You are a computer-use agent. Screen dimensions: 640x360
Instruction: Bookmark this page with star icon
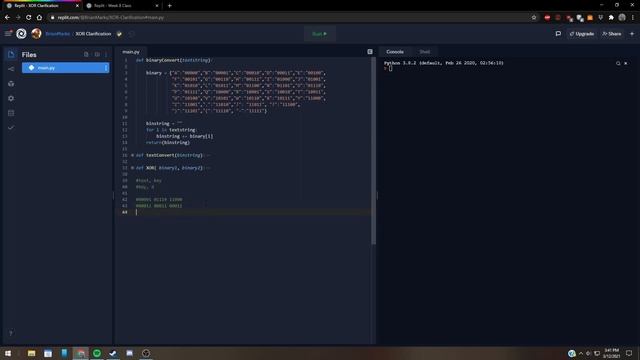(533, 18)
